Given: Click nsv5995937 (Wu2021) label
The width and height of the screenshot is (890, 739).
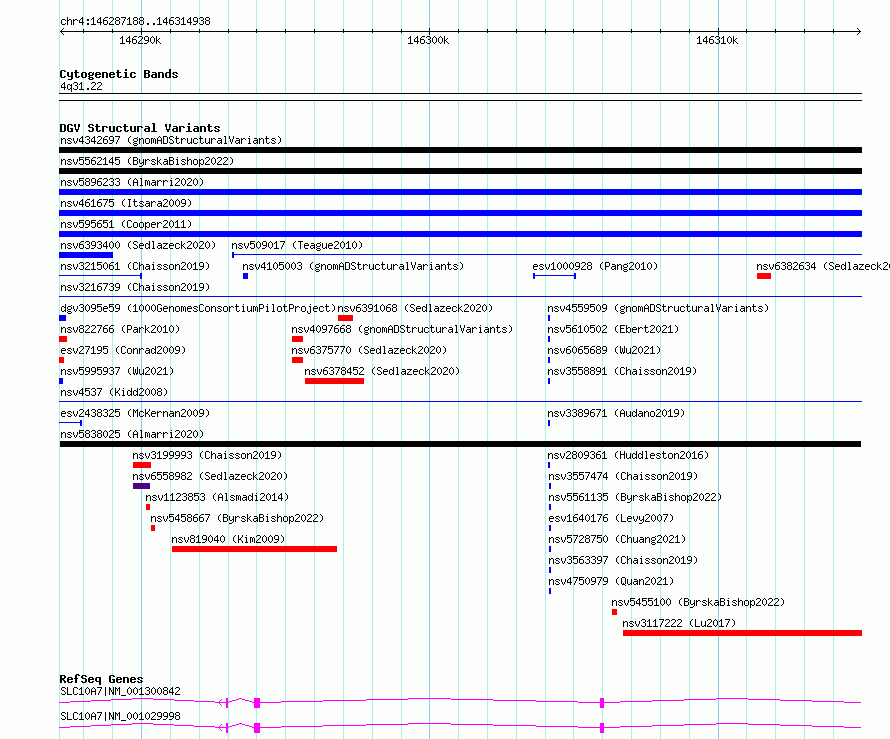Looking at the screenshot, I should (x=117, y=371).
